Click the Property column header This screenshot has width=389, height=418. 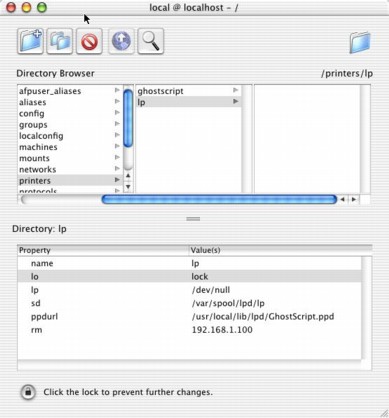[x=35, y=250]
